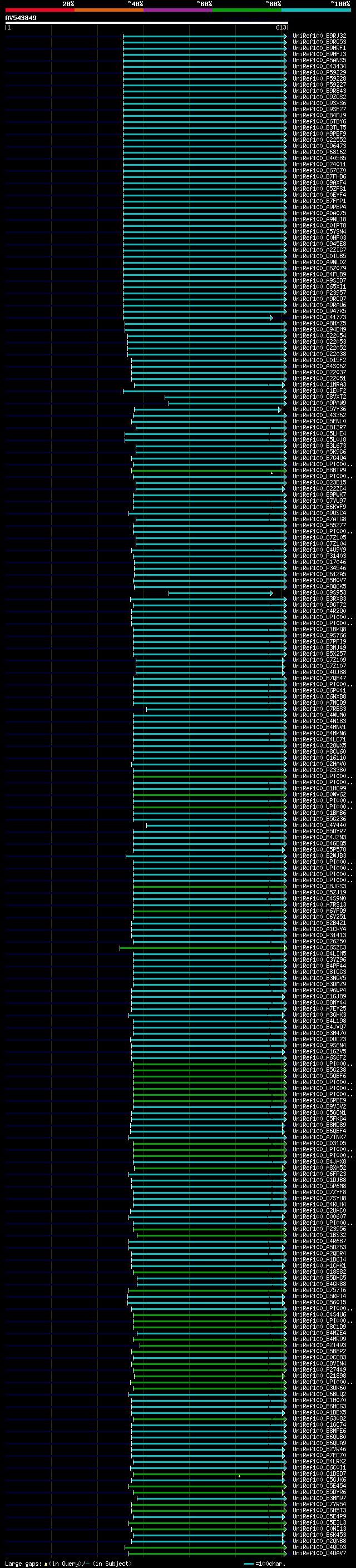Select hit label UniRef100_C5YSN4
Viewport: 356px width, 1568px height.
pyautogui.click(x=319, y=232)
